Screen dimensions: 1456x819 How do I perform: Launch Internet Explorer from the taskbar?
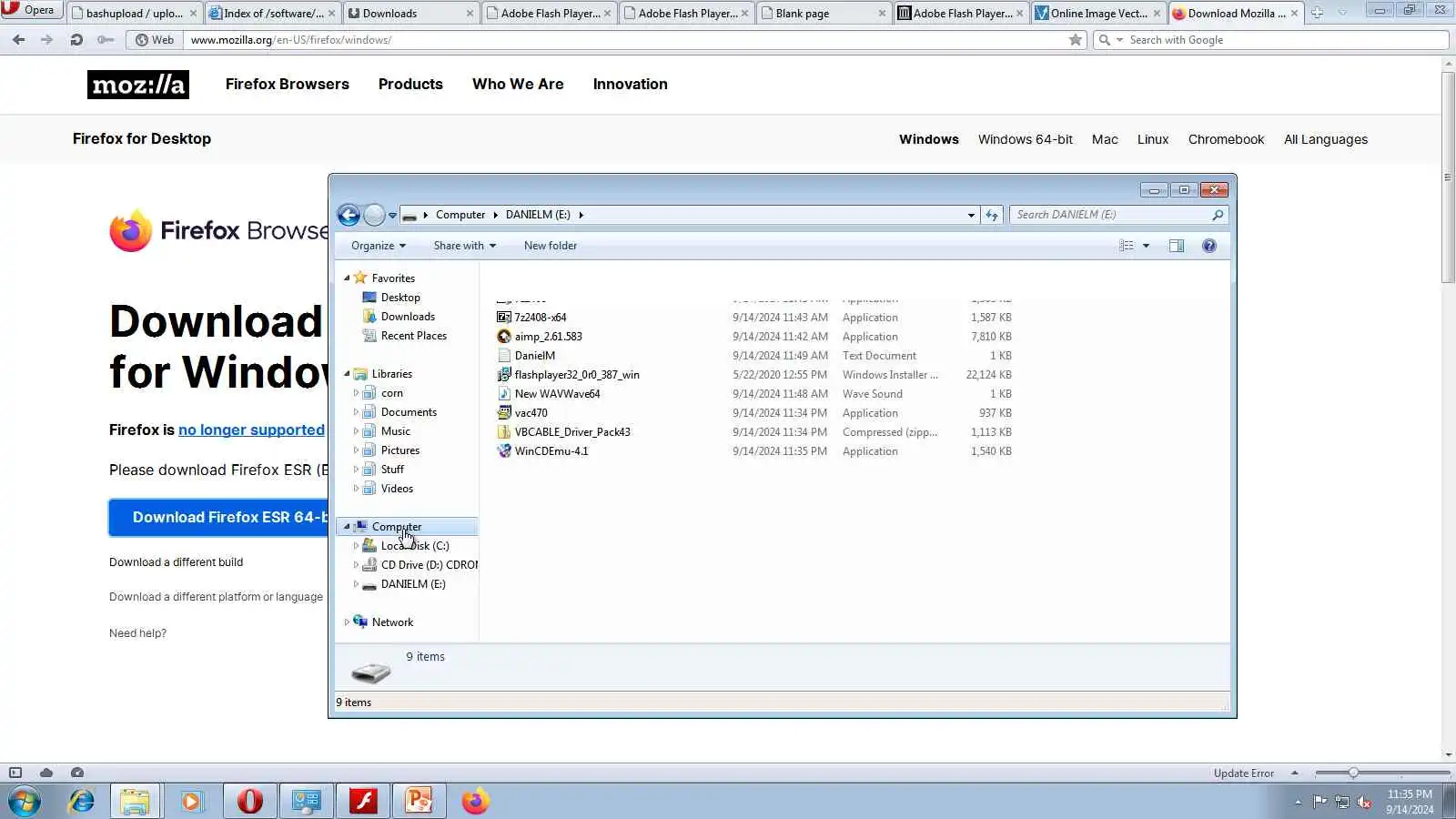(x=82, y=801)
